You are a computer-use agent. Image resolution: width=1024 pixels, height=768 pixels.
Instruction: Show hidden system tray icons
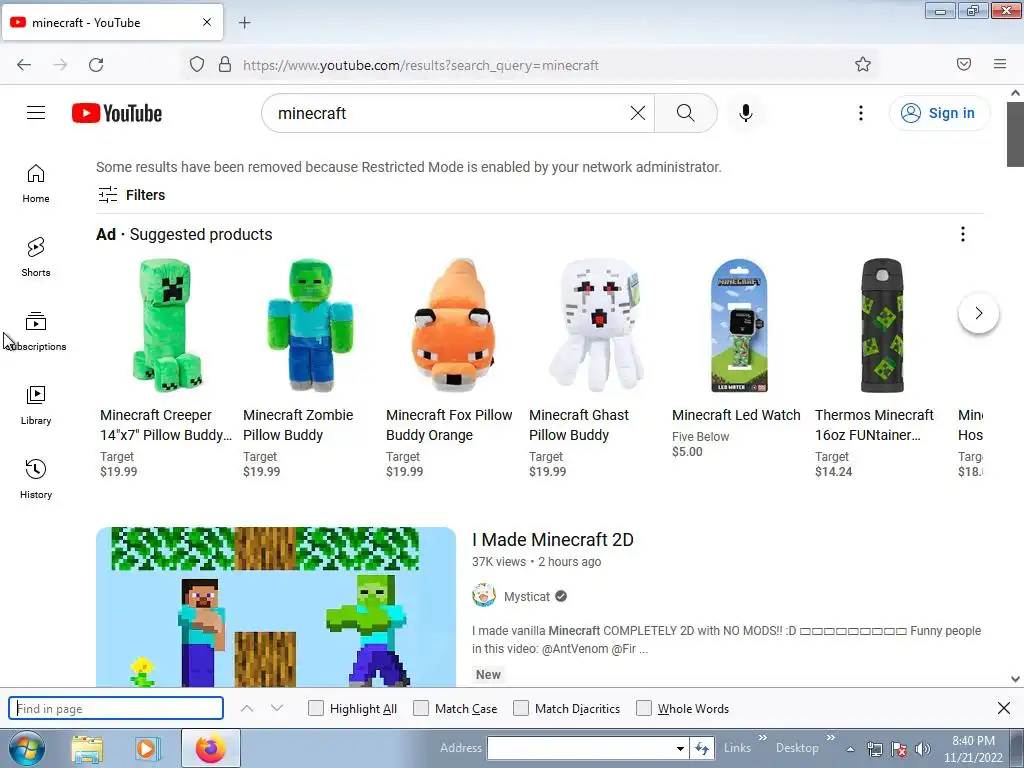pyautogui.click(x=850, y=749)
